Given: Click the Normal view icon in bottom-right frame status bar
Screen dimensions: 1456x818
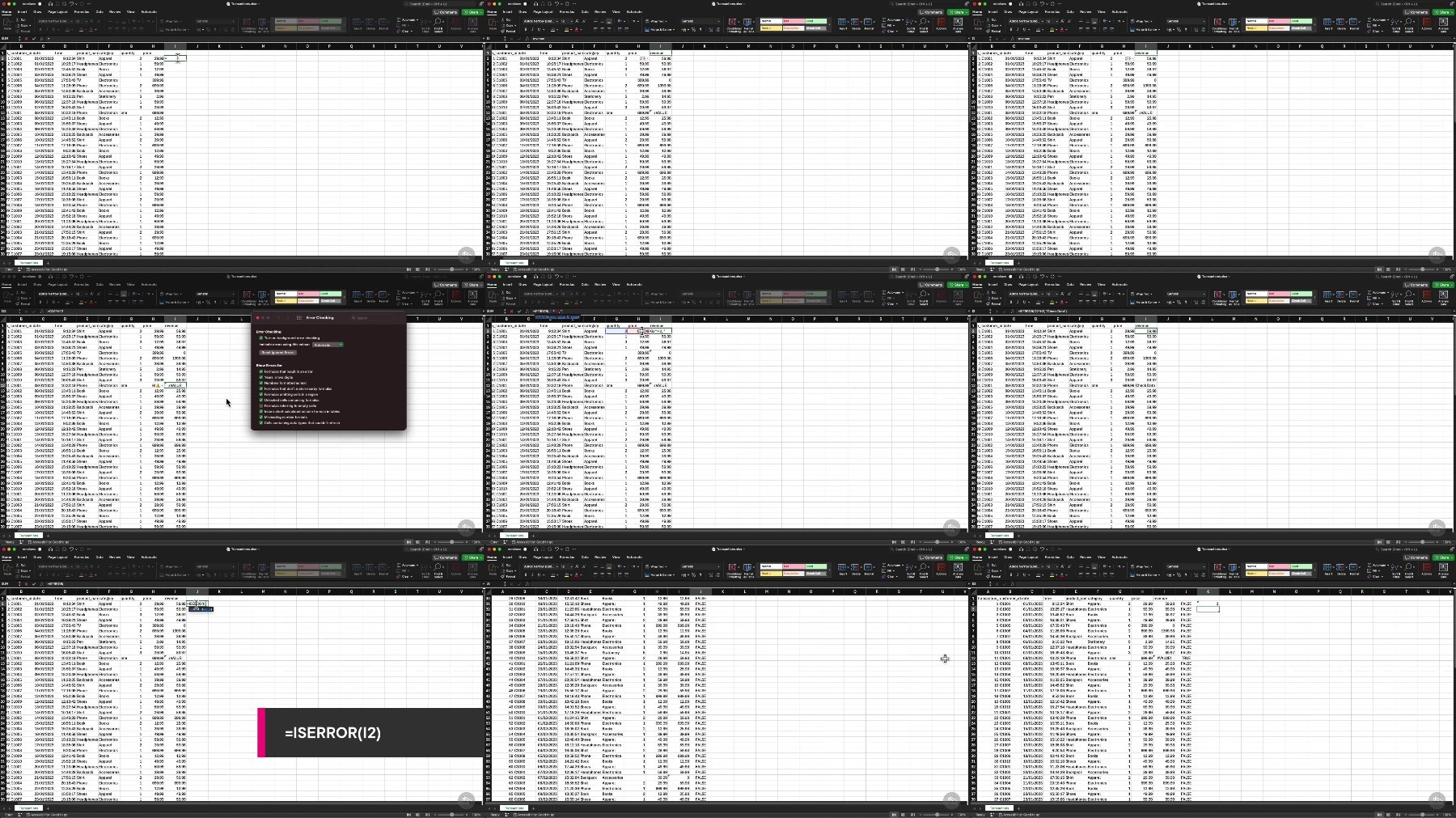Looking at the screenshot, I should pyautogui.click(x=1379, y=815).
